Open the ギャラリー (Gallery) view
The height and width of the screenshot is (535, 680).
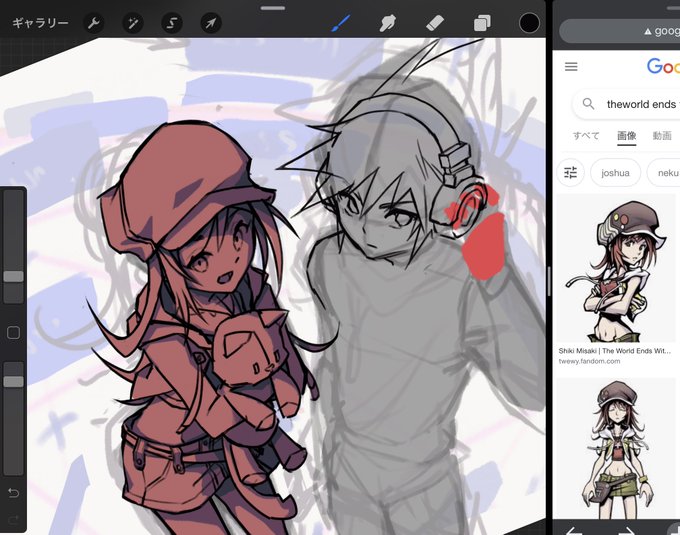40,23
